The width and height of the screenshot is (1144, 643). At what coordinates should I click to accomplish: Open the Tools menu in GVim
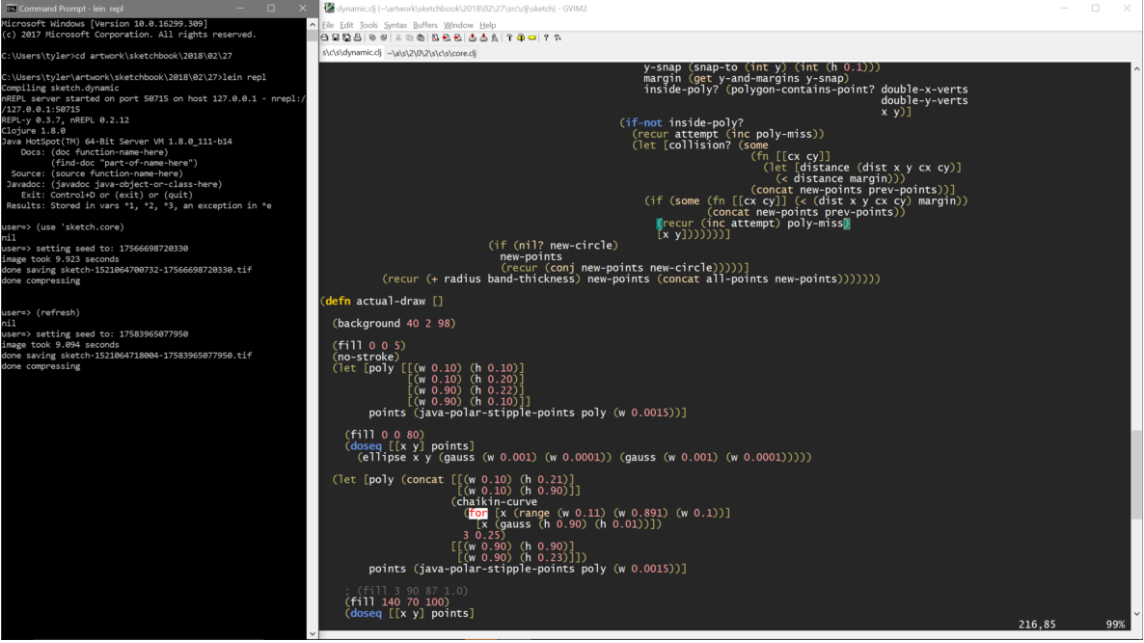coord(368,25)
